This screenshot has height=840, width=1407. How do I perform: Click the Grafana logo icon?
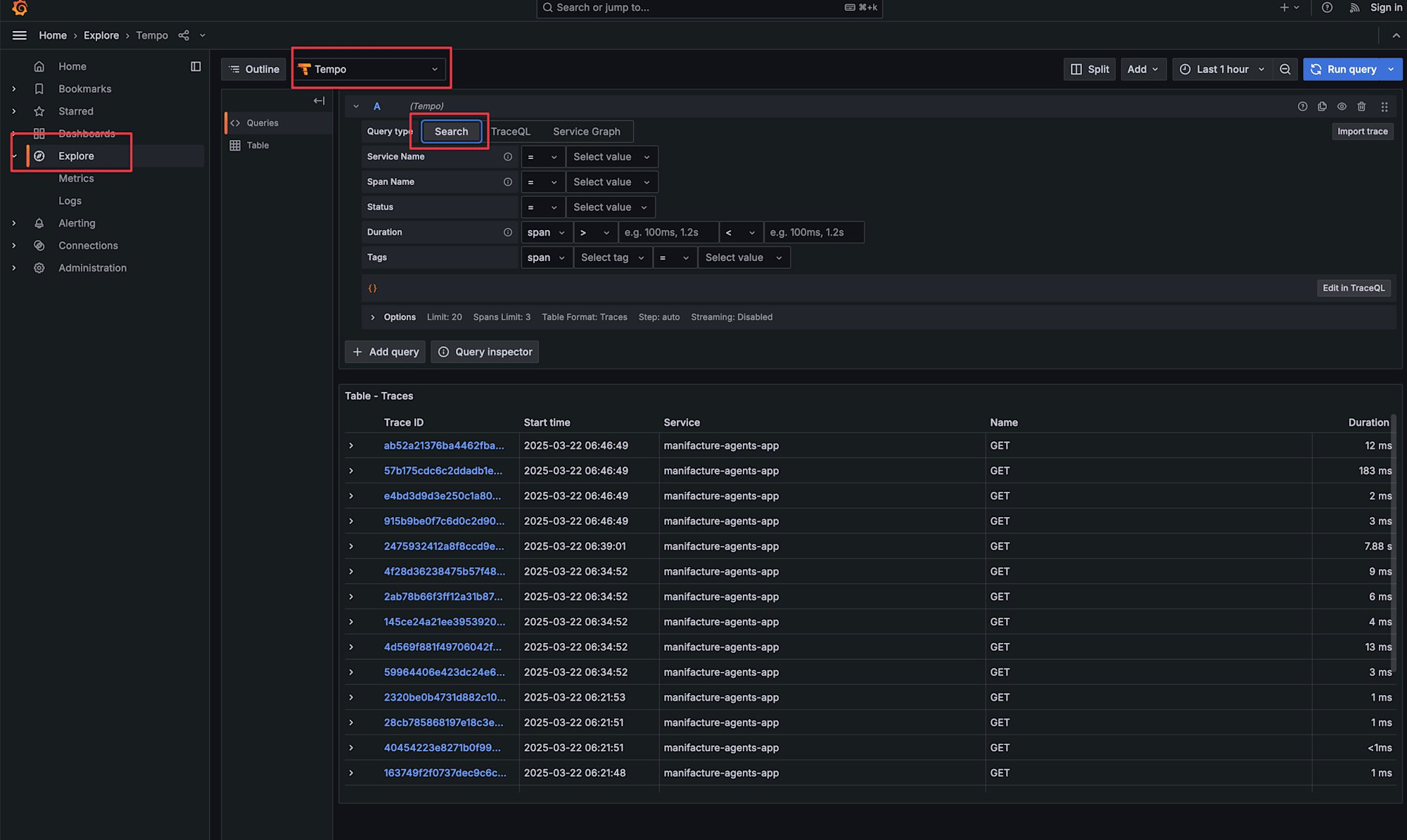[20, 8]
